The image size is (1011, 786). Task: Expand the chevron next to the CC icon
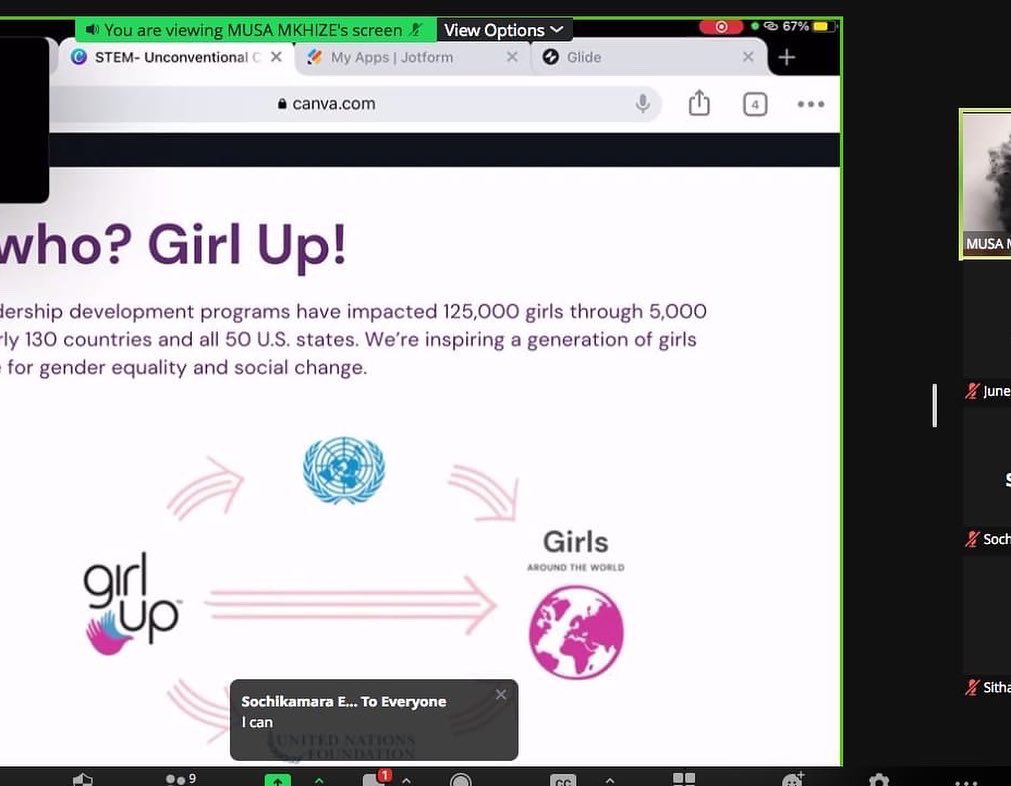(x=608, y=778)
